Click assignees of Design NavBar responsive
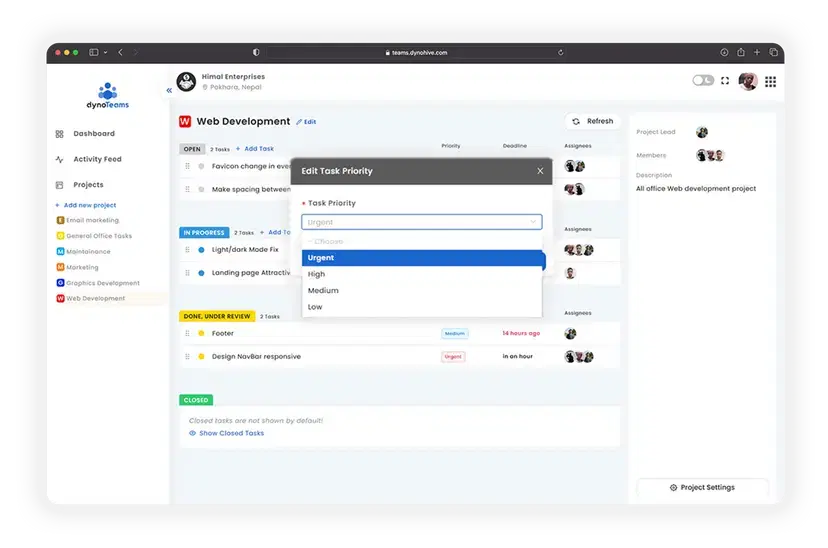 (x=579, y=357)
